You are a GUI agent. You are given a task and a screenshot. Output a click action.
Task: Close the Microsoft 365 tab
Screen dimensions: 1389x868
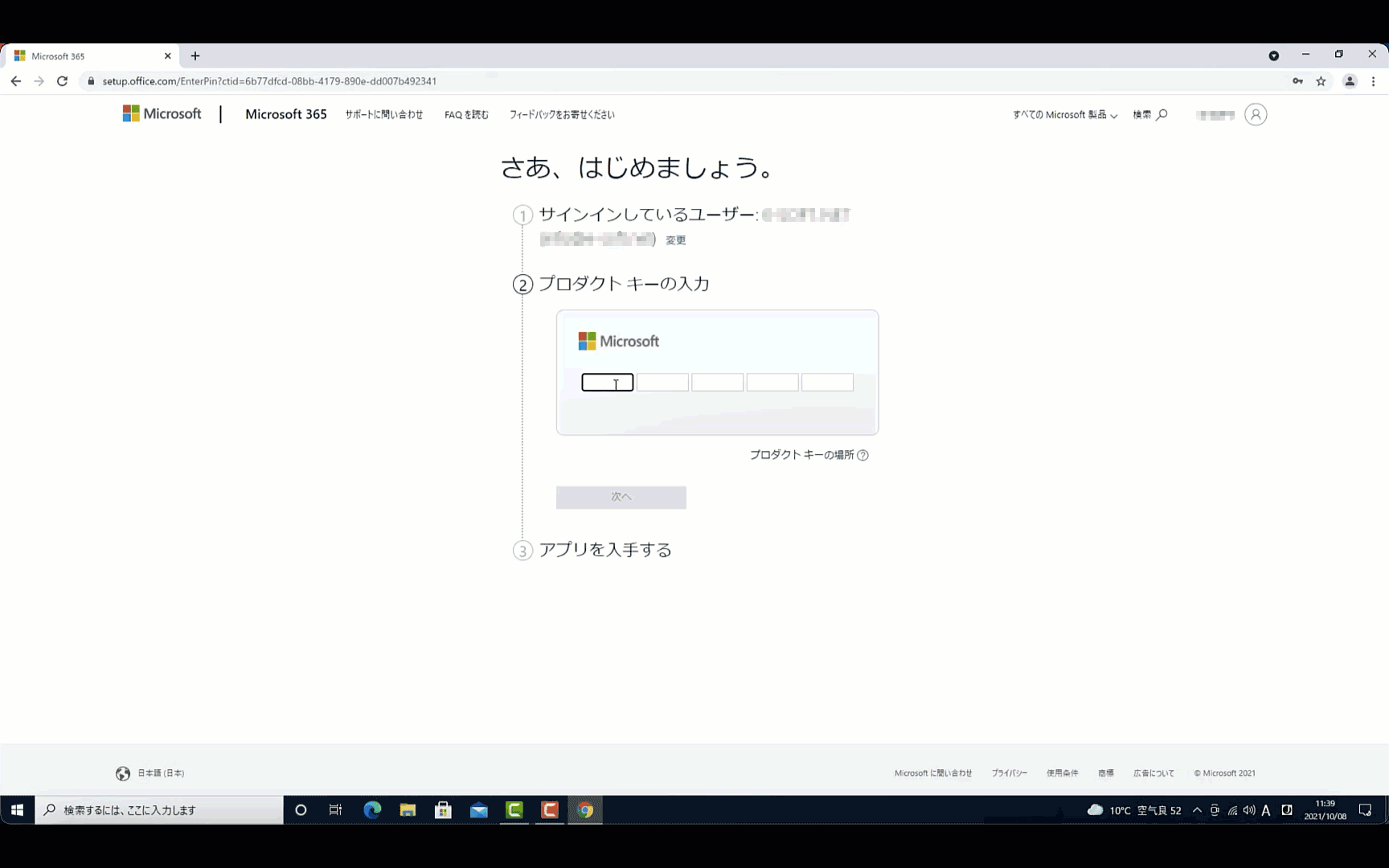(x=167, y=56)
